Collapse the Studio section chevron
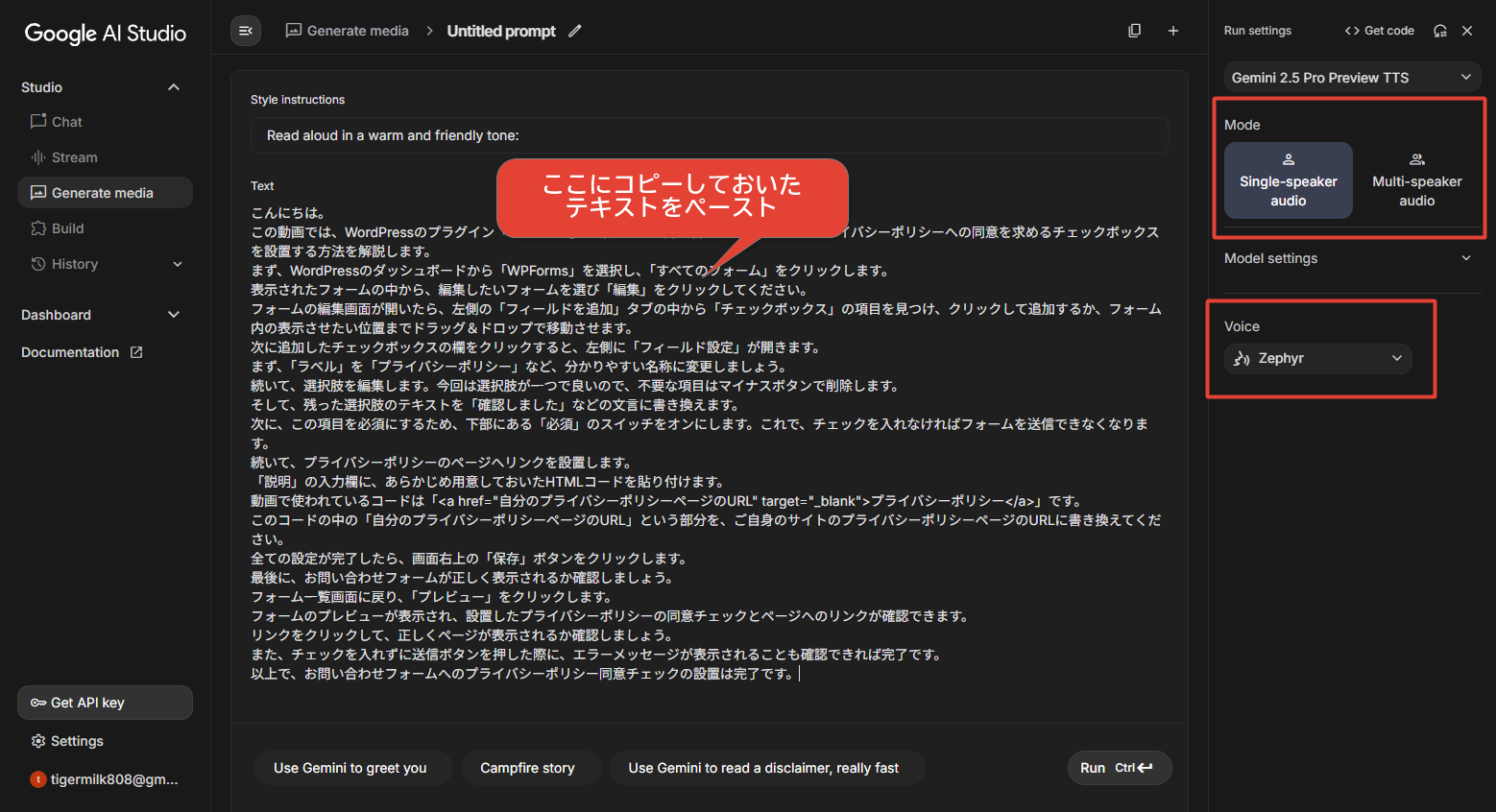This screenshot has width=1496, height=812. (x=174, y=87)
